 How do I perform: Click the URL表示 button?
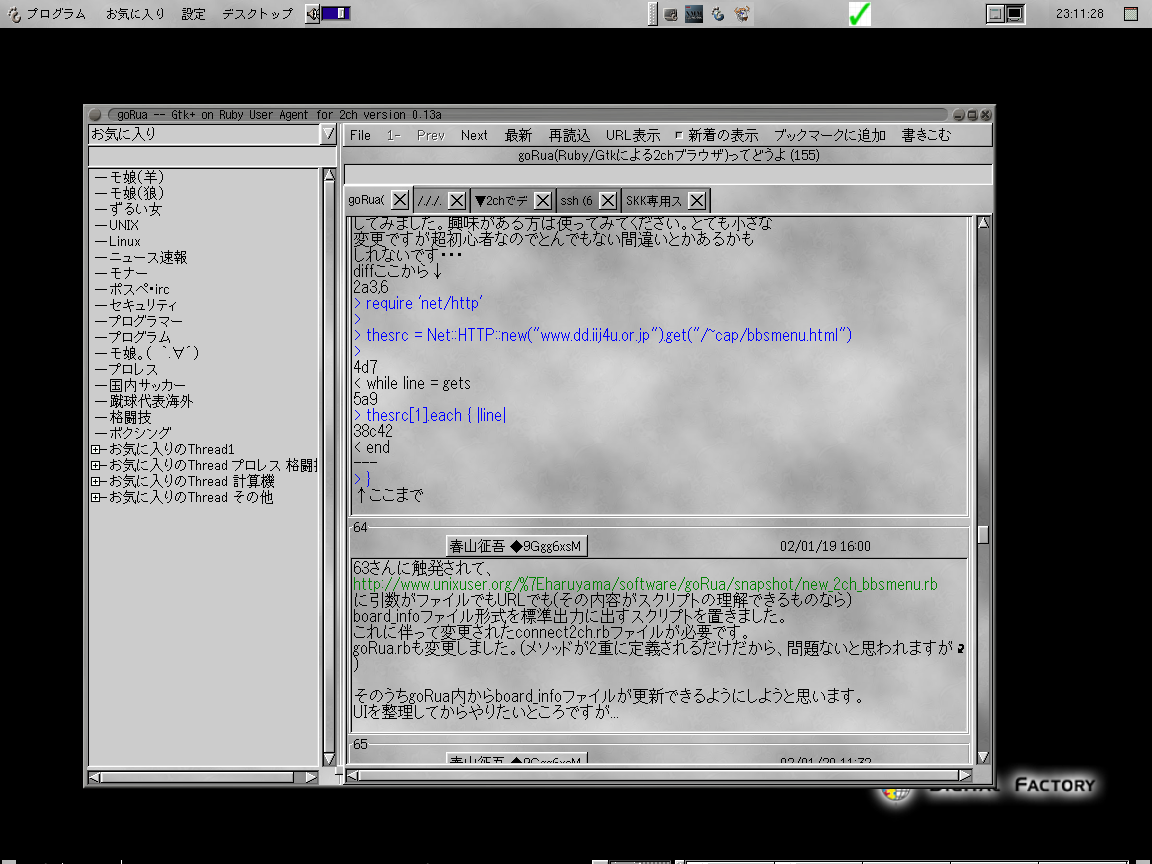tap(633, 135)
